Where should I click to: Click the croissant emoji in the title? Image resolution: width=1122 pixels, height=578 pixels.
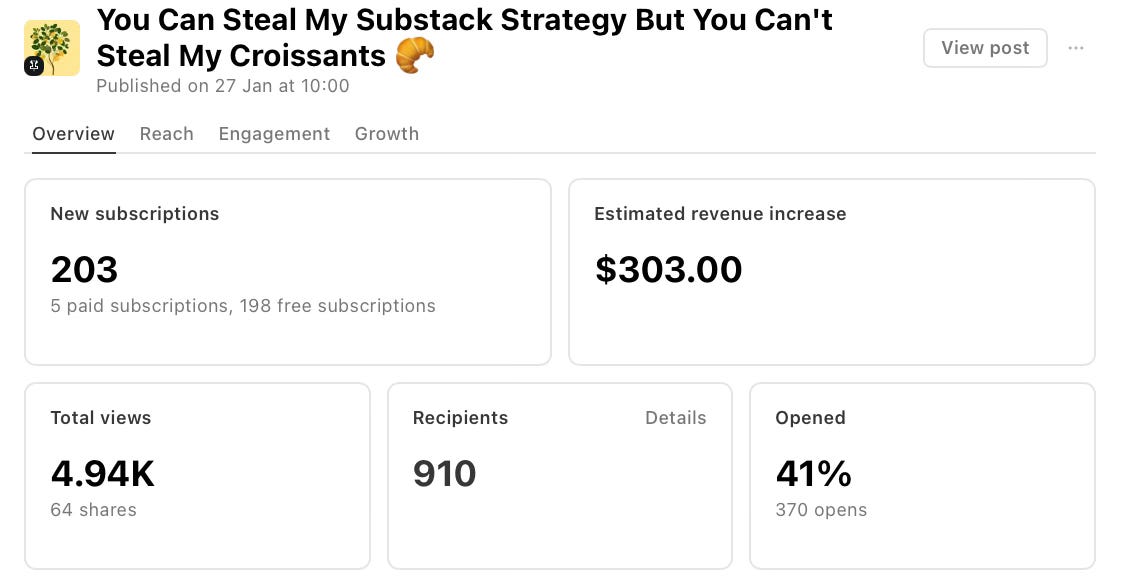(415, 55)
